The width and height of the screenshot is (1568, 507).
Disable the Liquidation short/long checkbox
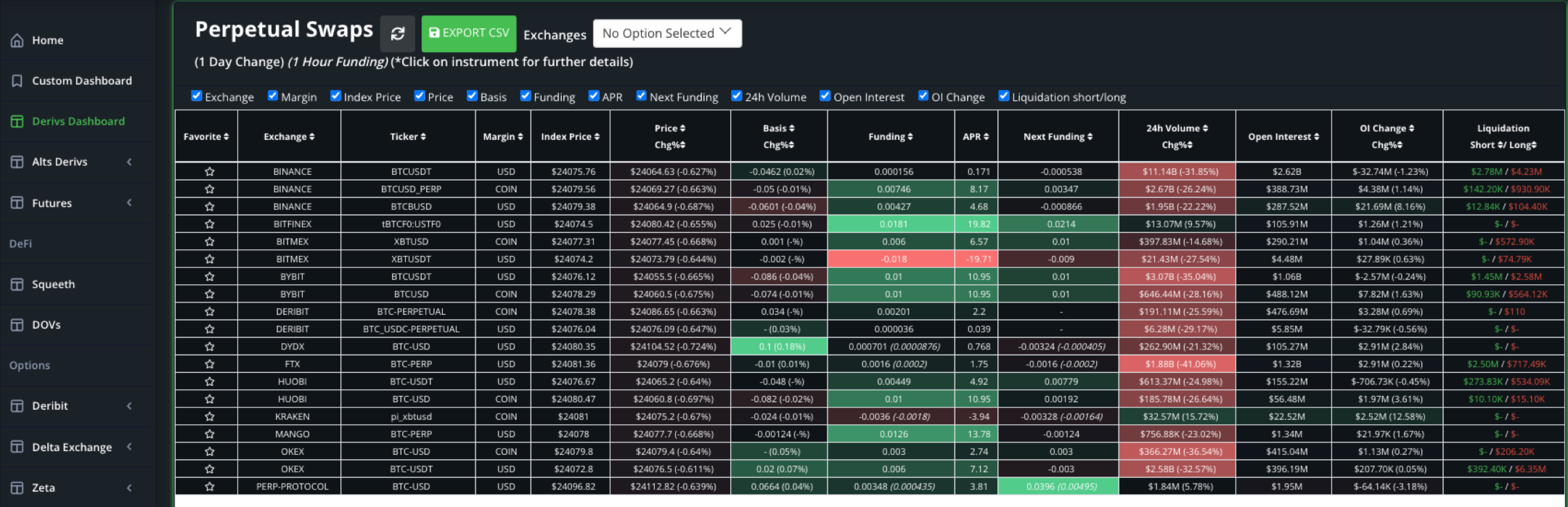[x=1004, y=96]
